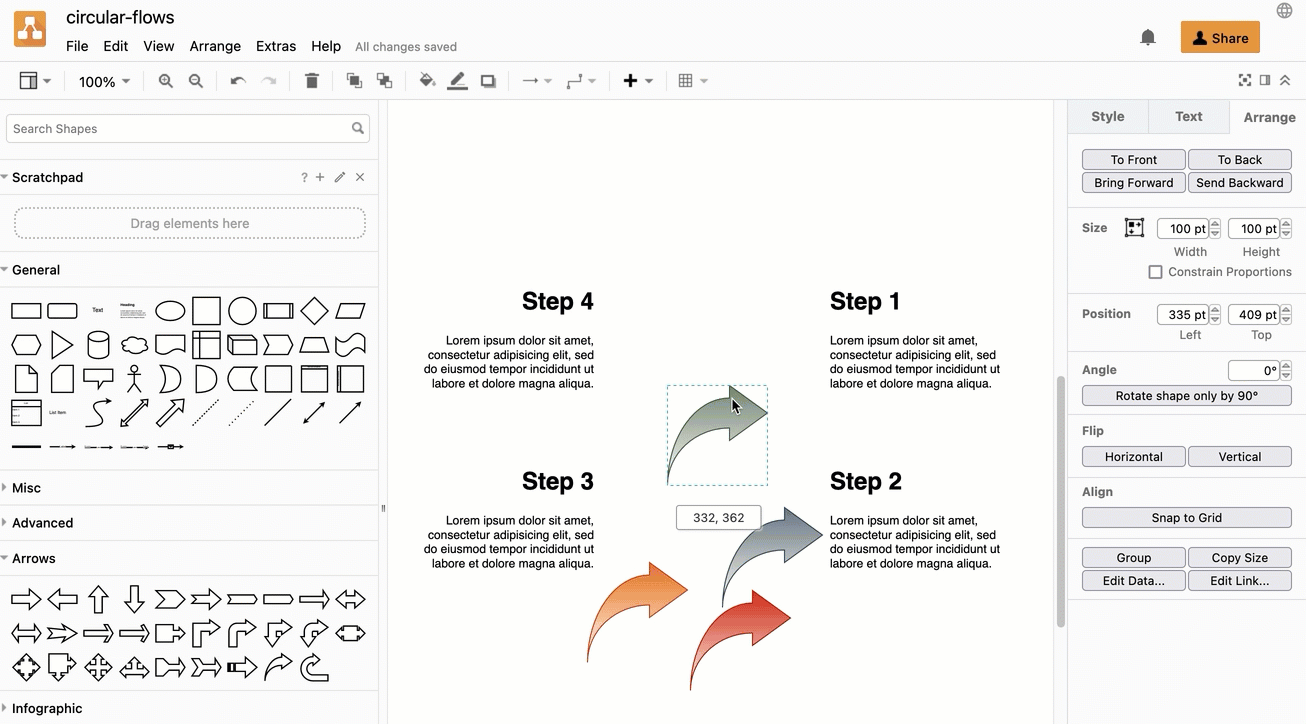Viewport: 1306px width, 724px height.
Task: Open the Extras menu
Action: click(276, 46)
